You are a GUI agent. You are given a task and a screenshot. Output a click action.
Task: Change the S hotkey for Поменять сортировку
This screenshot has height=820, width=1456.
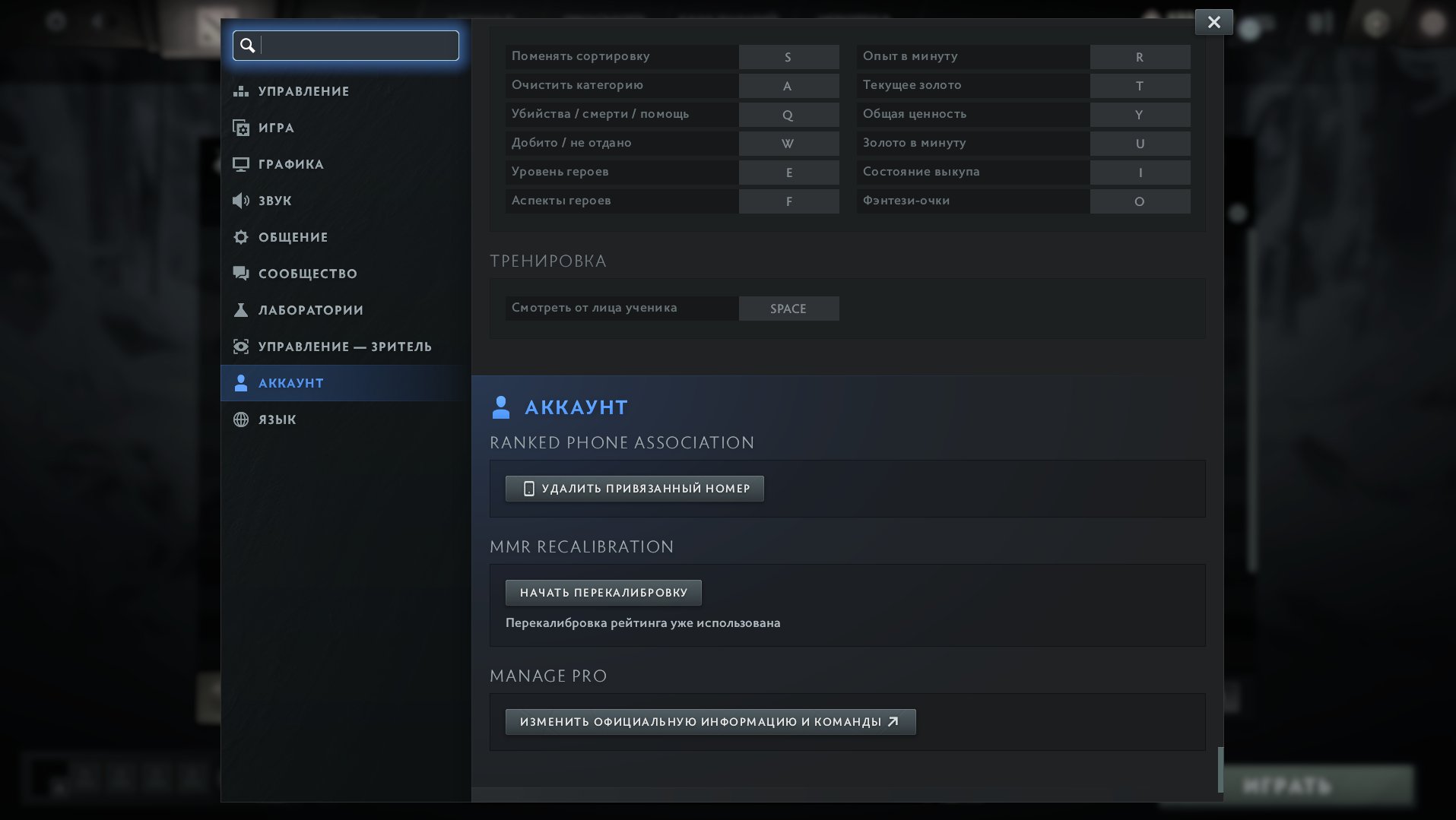[788, 57]
